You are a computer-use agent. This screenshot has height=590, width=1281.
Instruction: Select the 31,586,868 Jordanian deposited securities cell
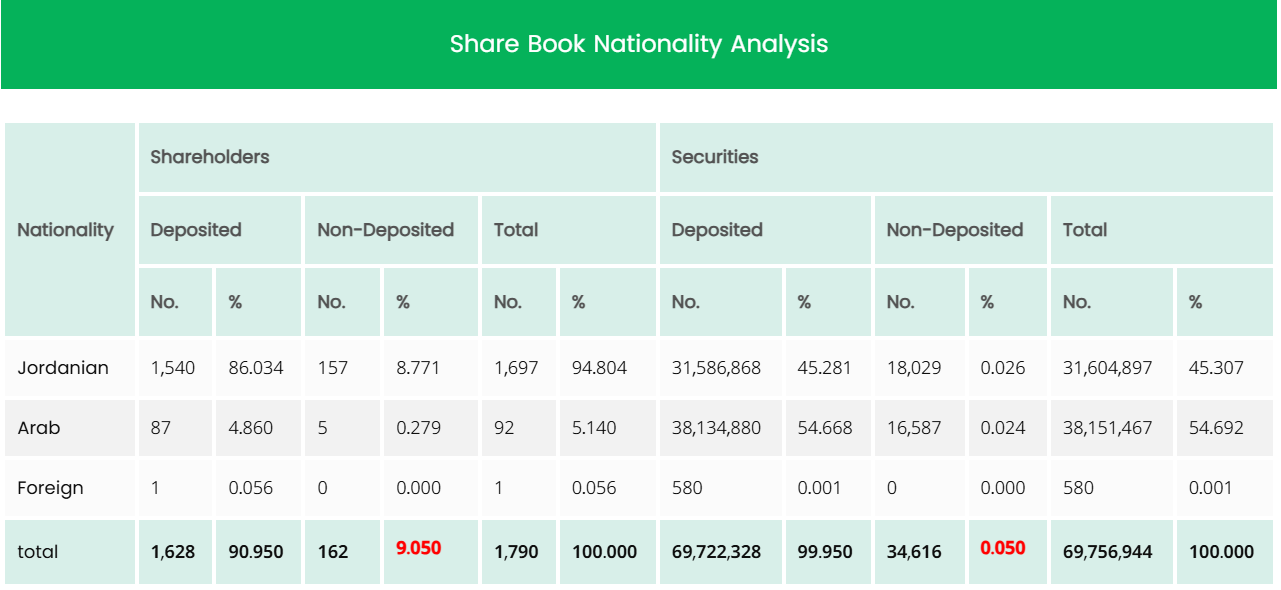[x=716, y=368]
